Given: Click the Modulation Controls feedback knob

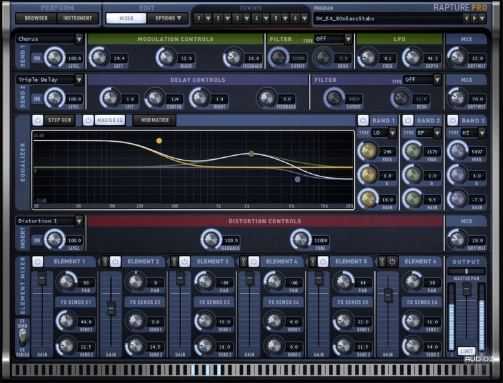Looking at the screenshot, I should (232, 58).
